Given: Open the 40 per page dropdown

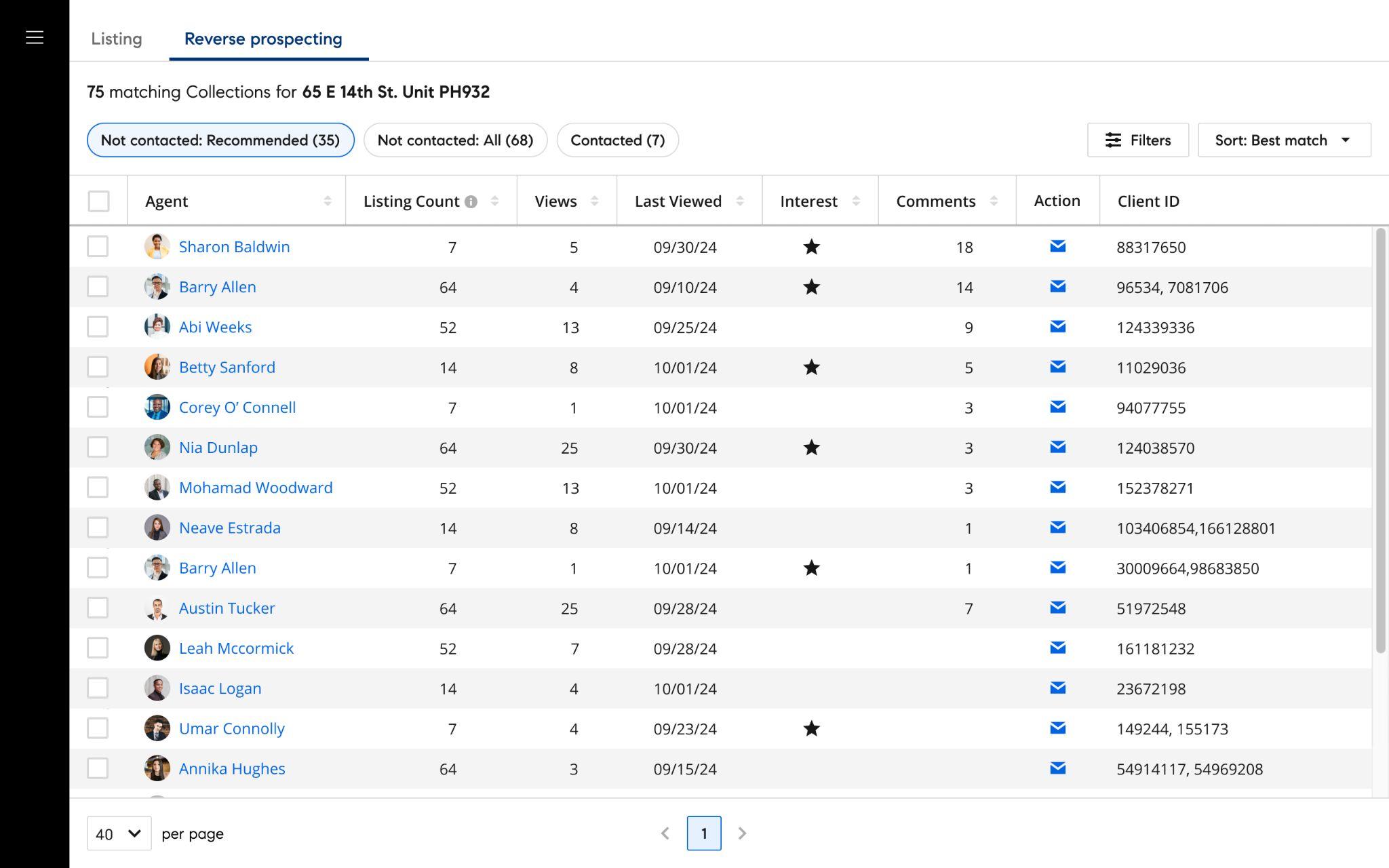Looking at the screenshot, I should pyautogui.click(x=119, y=833).
